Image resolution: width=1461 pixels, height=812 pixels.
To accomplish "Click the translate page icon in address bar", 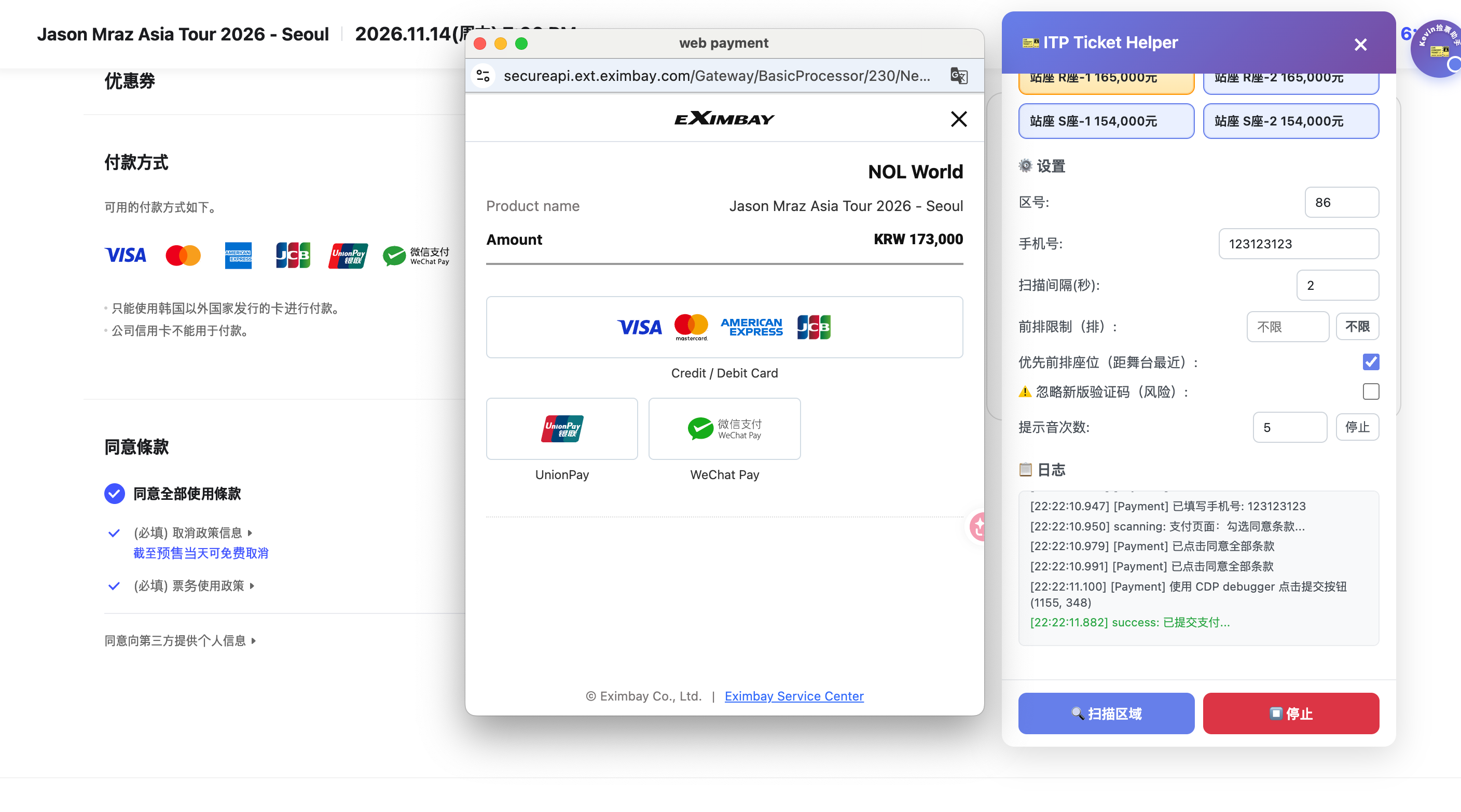I will 958,76.
